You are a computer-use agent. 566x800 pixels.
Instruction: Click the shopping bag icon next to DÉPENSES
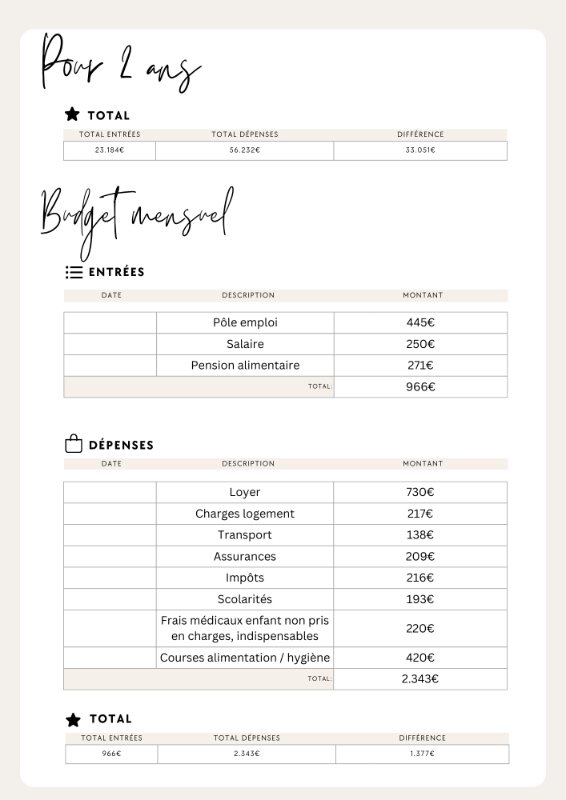(73, 444)
